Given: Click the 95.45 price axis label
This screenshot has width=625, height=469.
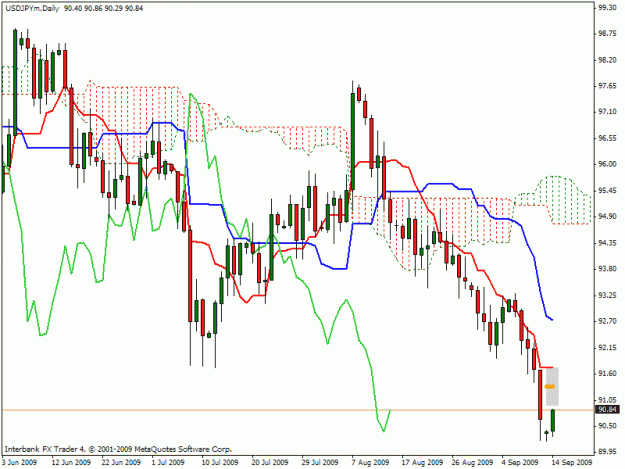Looking at the screenshot, I should coord(607,190).
